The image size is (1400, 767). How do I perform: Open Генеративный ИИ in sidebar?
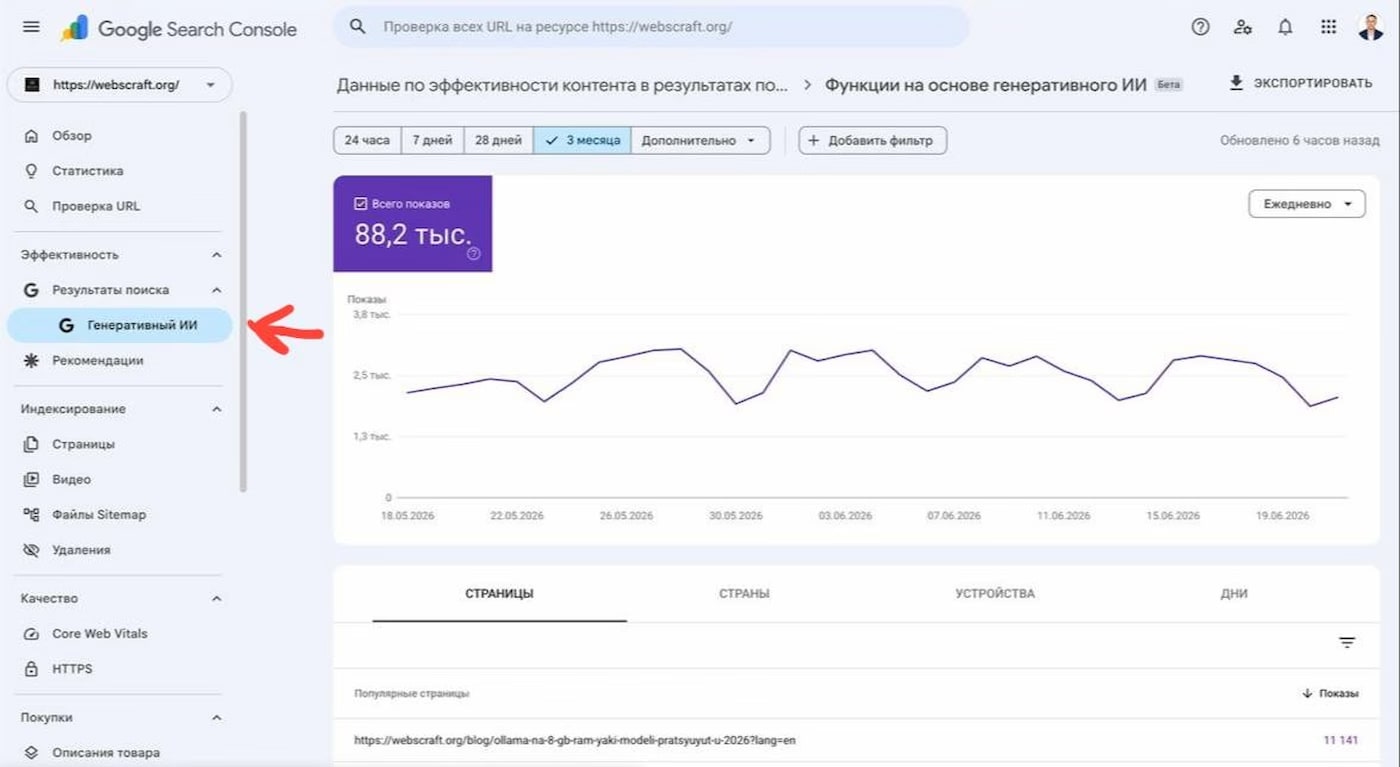[119, 325]
